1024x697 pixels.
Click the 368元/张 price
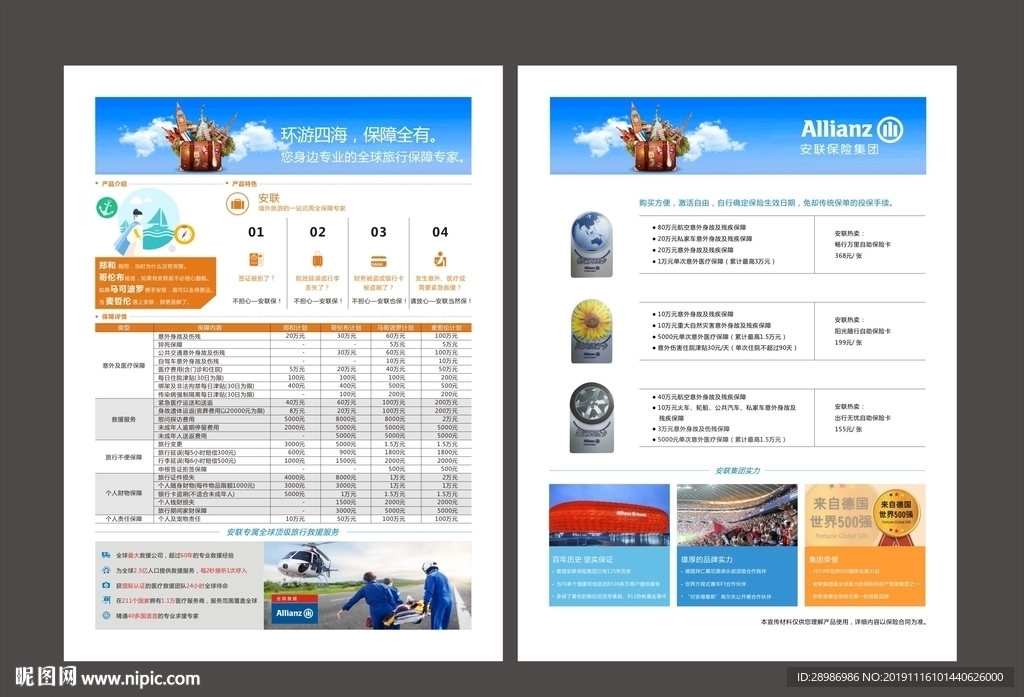848,255
